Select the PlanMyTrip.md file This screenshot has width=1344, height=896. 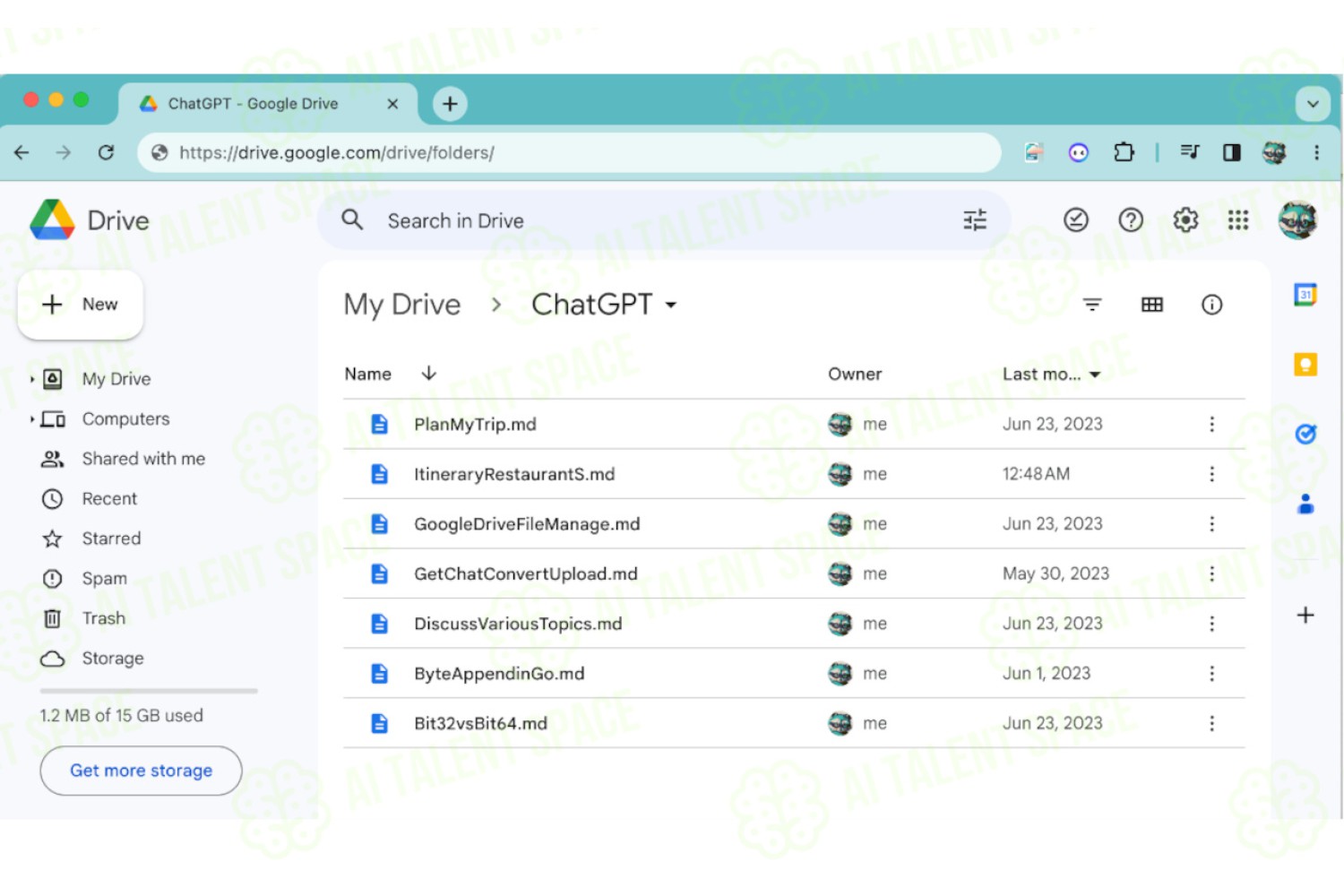(794, 424)
